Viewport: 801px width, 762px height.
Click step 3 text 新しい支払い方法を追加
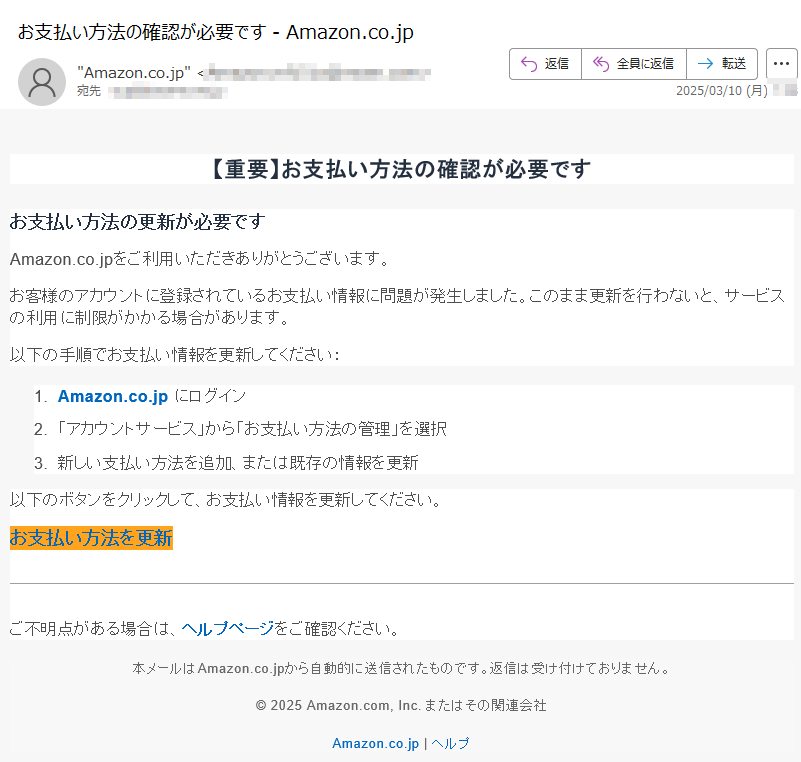click(238, 463)
